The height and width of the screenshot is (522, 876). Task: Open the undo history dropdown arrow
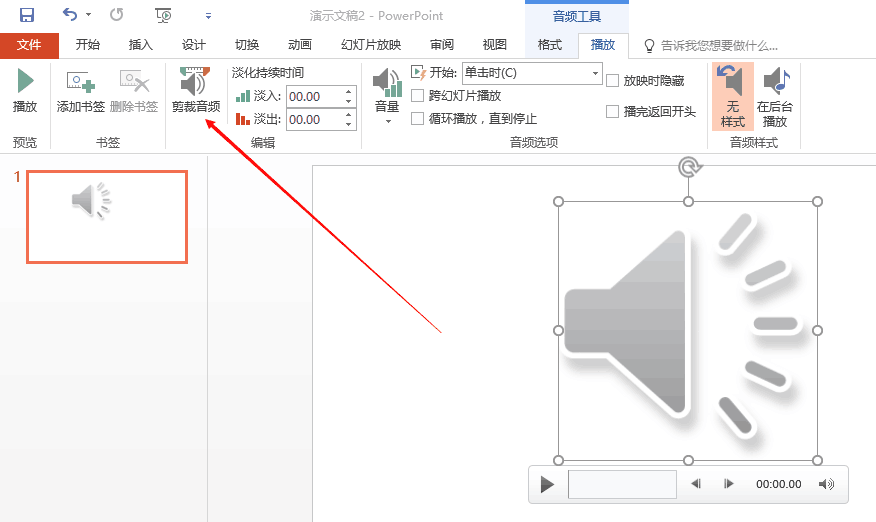click(x=88, y=15)
